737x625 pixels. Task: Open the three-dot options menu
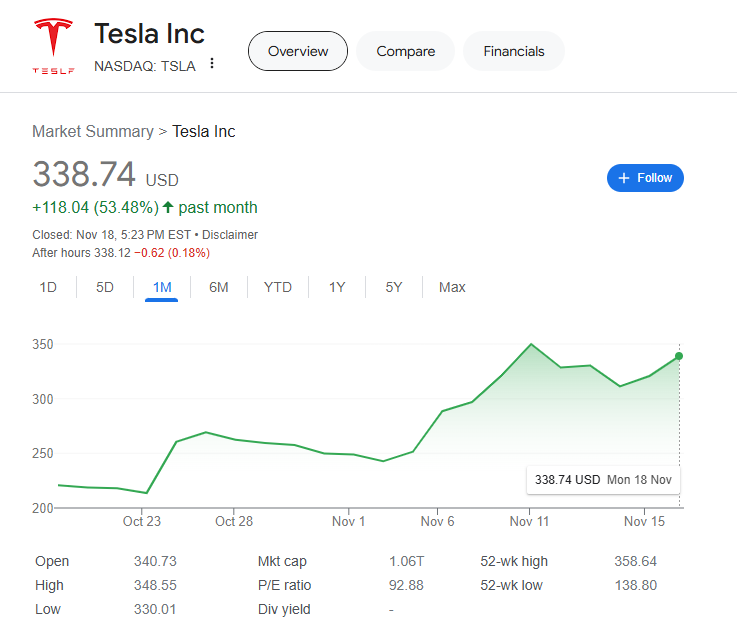(212, 65)
